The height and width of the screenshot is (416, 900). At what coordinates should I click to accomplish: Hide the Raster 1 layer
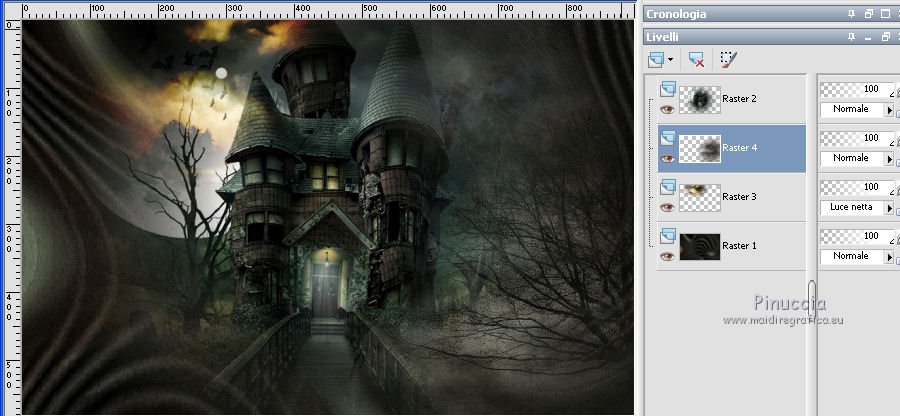[x=667, y=256]
